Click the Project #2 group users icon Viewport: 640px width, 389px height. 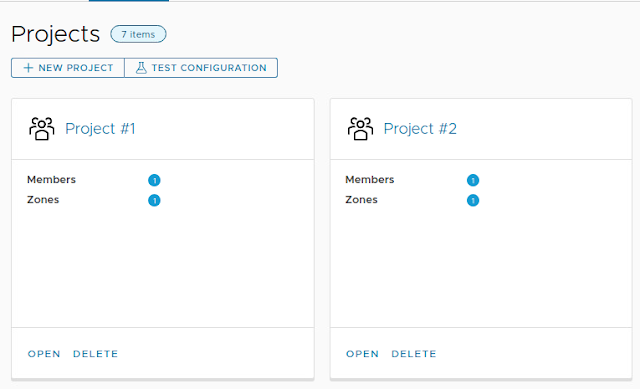[x=360, y=129]
